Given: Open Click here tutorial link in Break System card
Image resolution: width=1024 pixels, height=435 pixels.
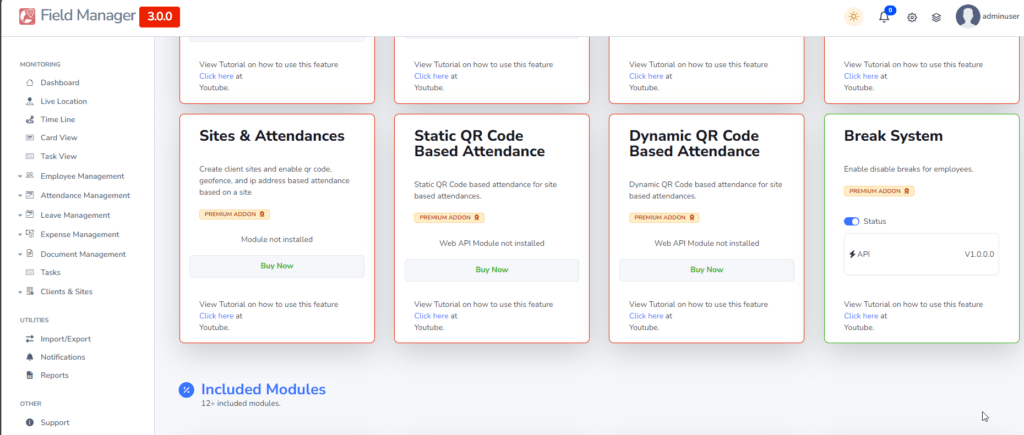Looking at the screenshot, I should [x=861, y=316].
